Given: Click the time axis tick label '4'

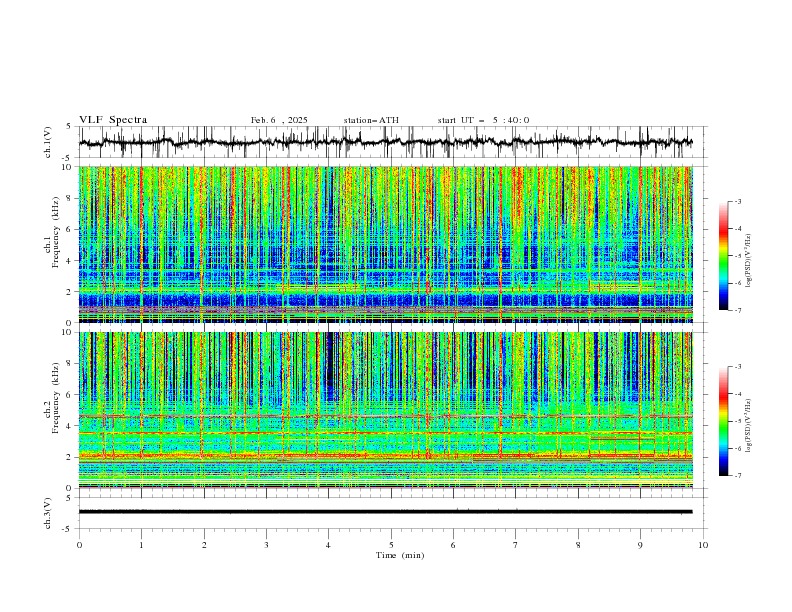Looking at the screenshot, I should [328, 545].
